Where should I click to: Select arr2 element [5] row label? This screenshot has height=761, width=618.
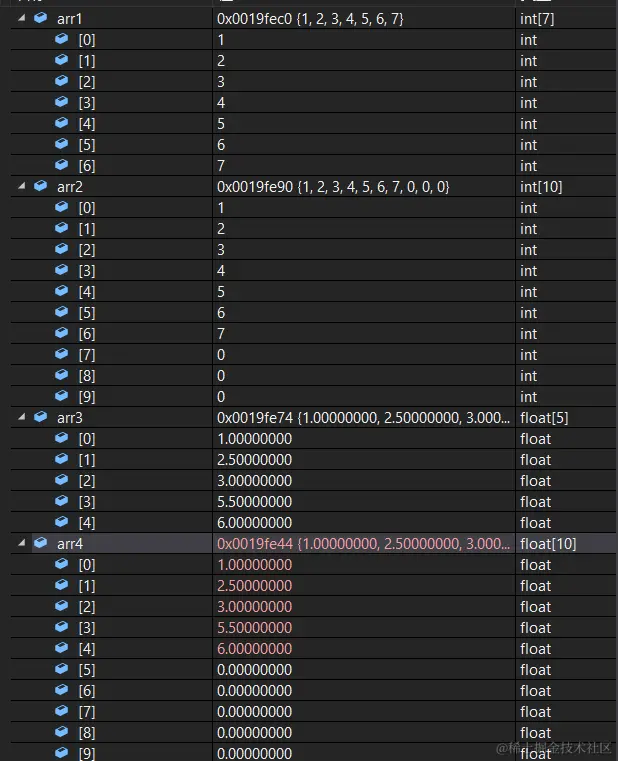click(87, 313)
